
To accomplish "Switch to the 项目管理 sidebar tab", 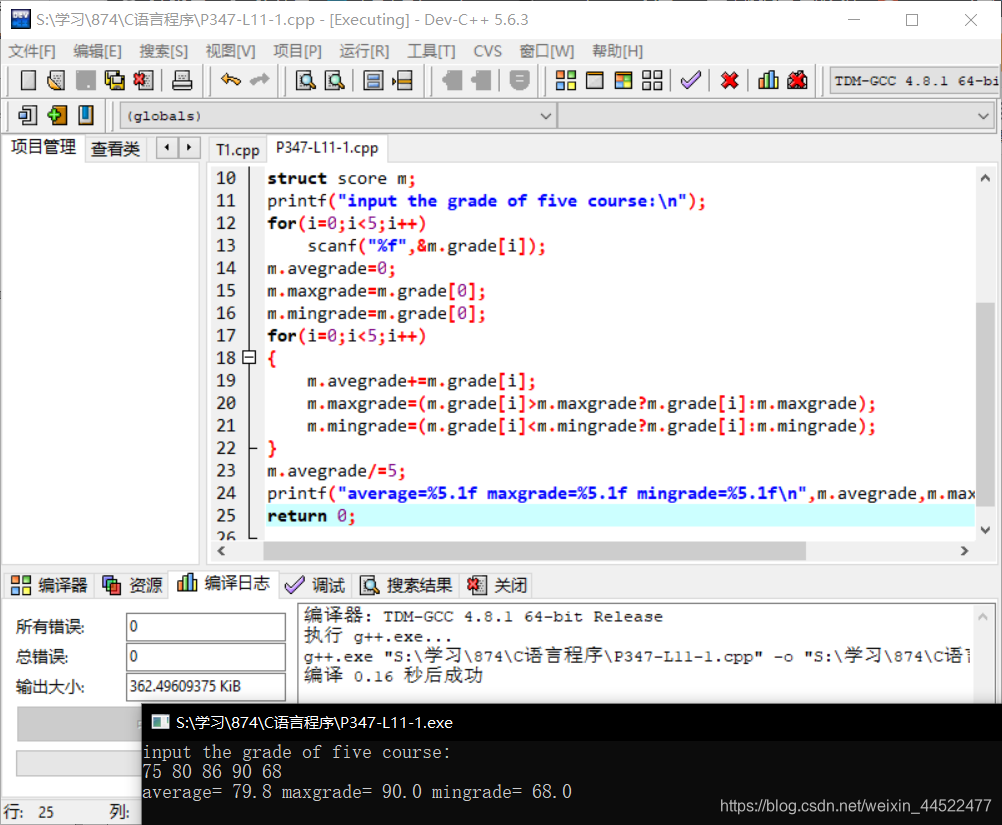I will pyautogui.click(x=43, y=147).
